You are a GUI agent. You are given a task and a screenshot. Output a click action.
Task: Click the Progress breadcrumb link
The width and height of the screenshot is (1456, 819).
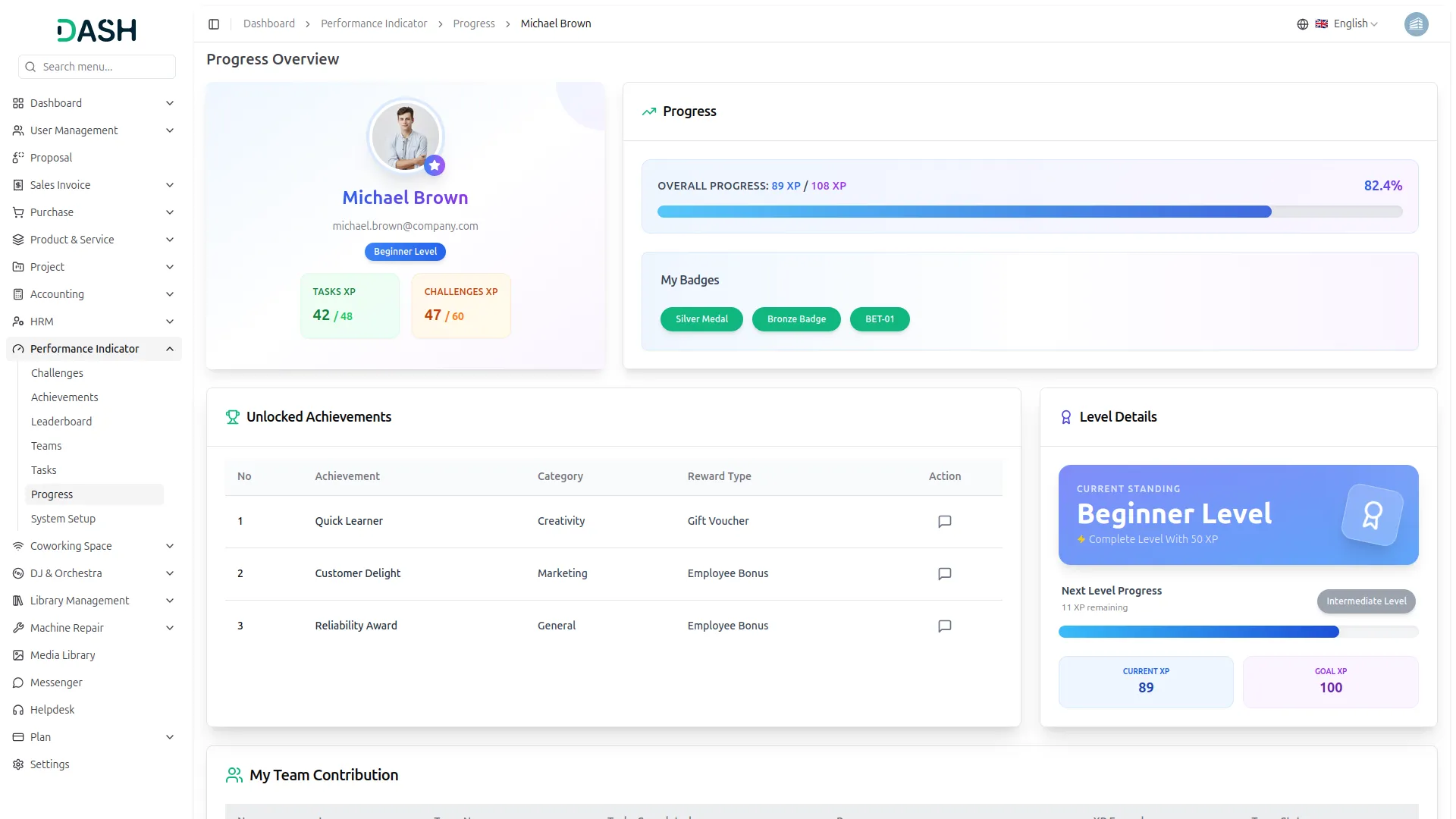point(473,24)
